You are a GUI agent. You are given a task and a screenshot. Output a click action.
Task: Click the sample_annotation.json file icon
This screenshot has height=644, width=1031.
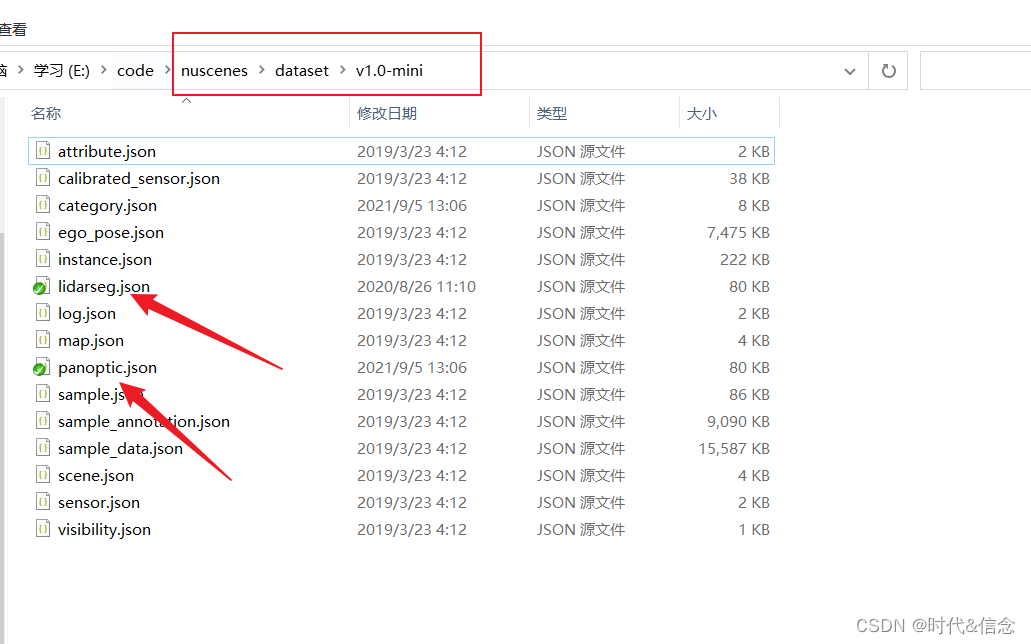pos(43,421)
